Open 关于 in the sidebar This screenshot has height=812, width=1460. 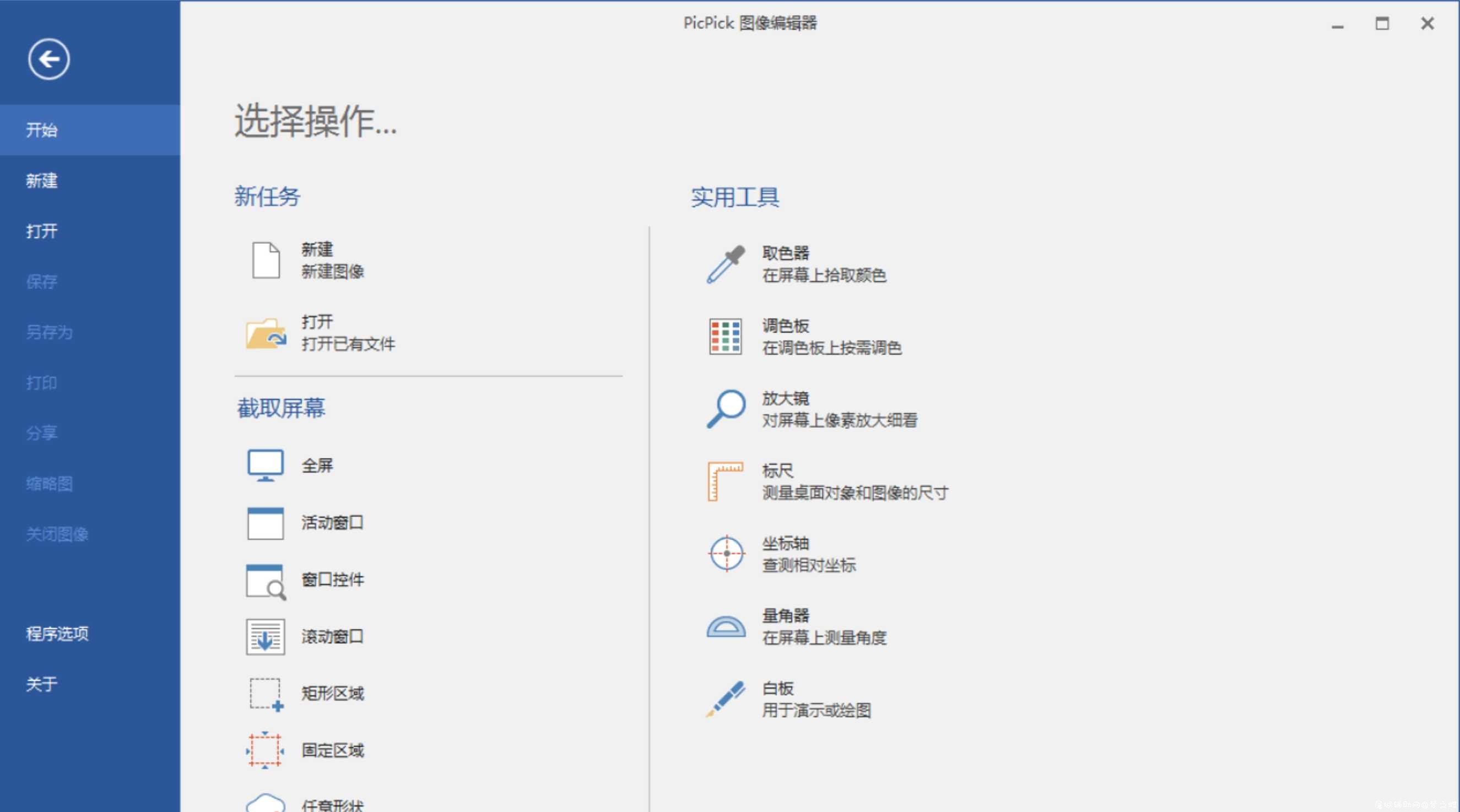point(90,684)
